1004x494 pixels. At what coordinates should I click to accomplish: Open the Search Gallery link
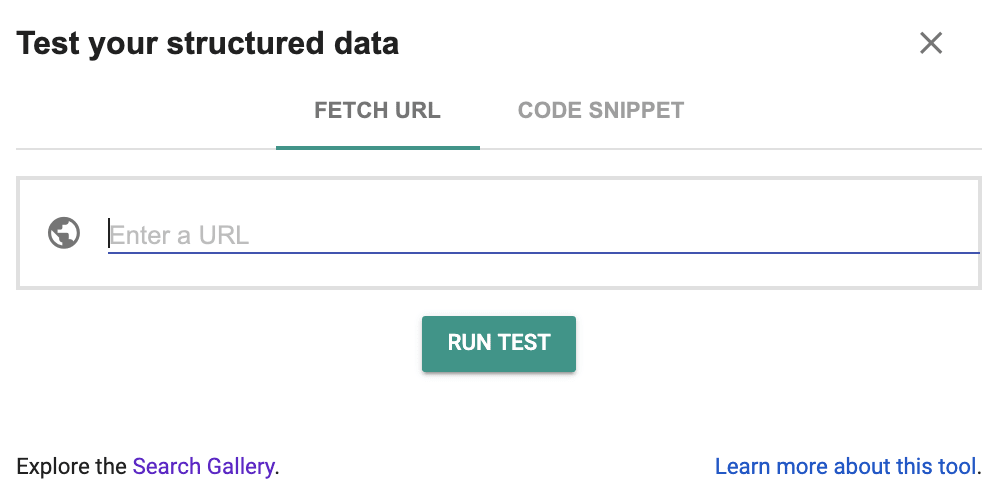pyautogui.click(x=204, y=466)
